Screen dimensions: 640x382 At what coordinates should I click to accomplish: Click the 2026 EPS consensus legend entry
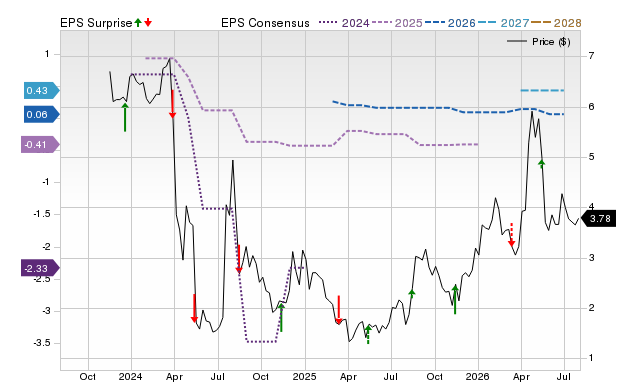(x=450, y=23)
